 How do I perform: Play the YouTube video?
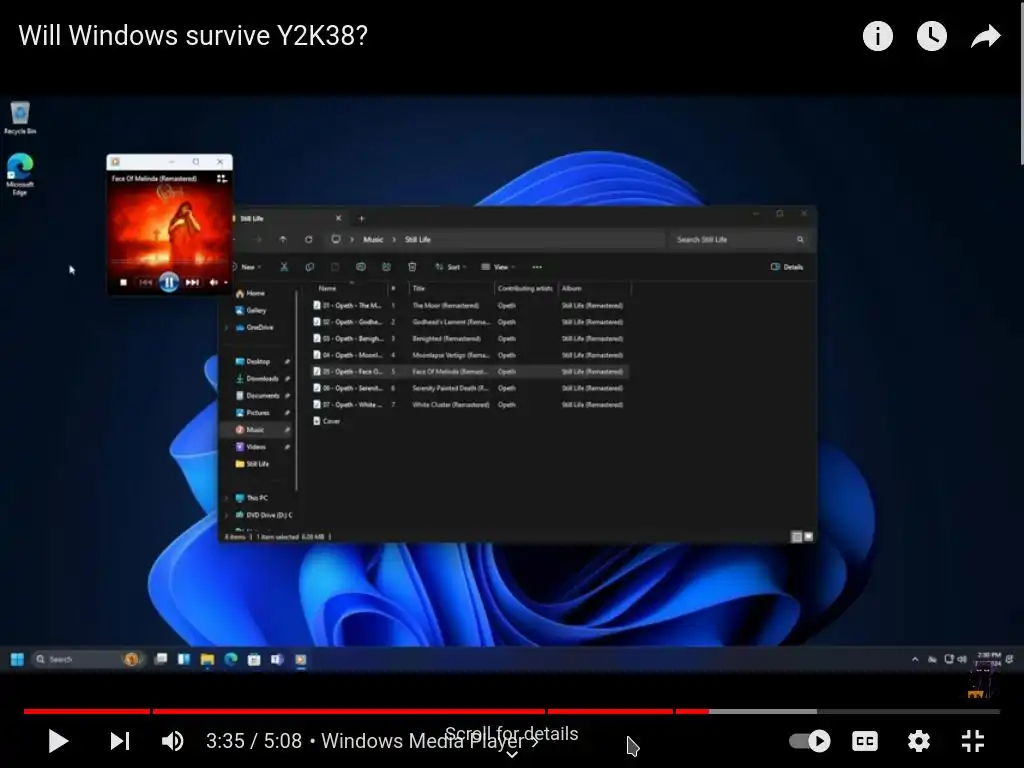point(58,741)
